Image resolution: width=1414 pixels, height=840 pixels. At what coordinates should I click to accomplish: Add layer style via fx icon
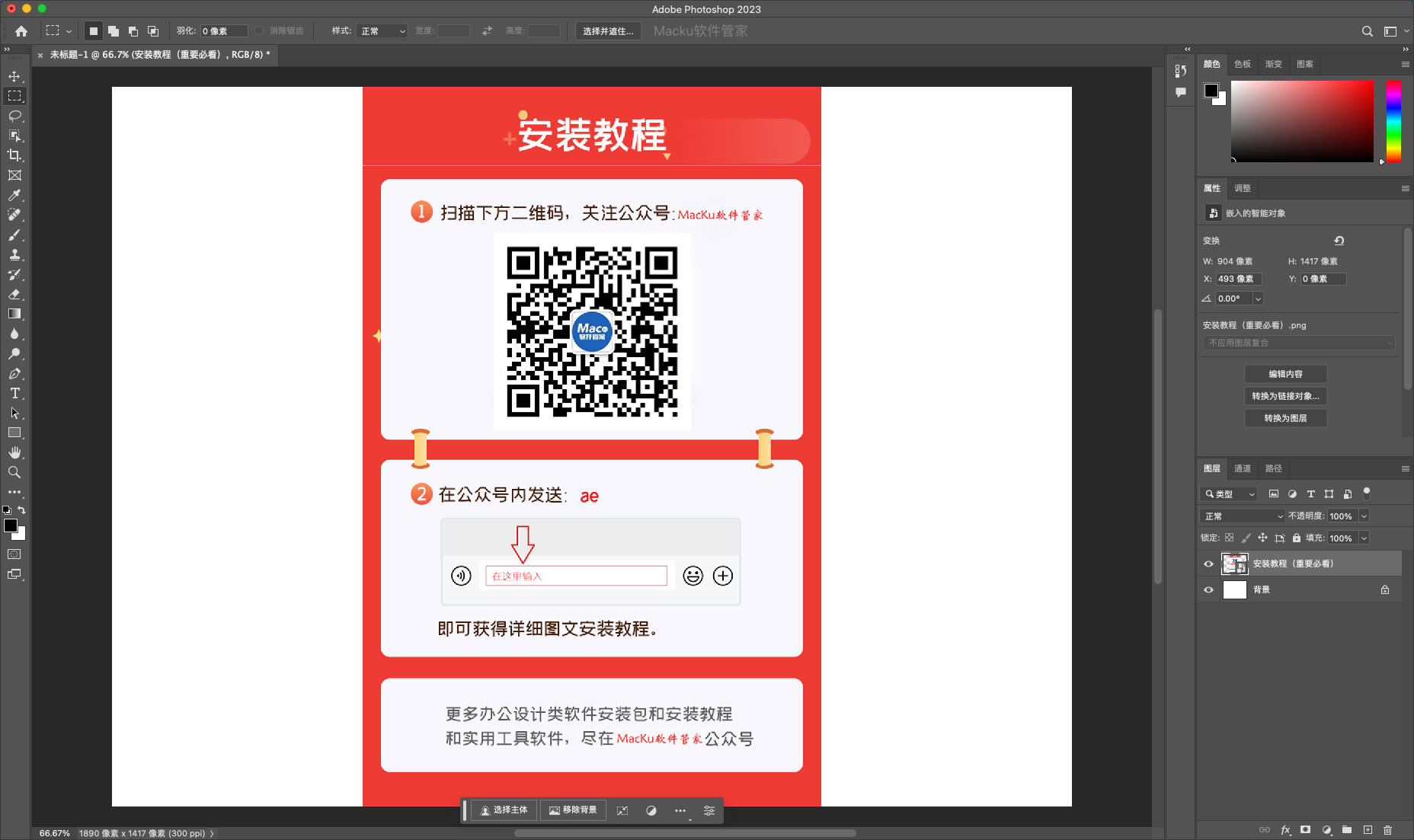[x=1286, y=830]
